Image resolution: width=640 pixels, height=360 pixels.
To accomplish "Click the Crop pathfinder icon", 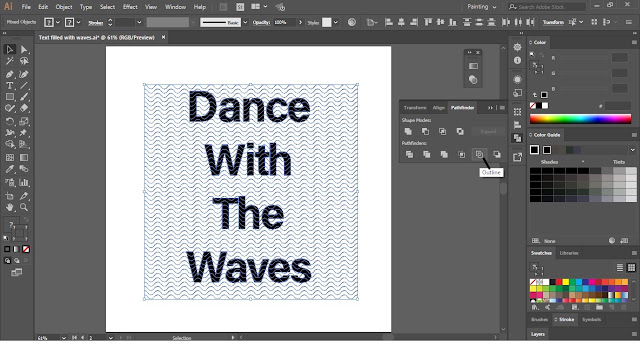I will (462, 154).
